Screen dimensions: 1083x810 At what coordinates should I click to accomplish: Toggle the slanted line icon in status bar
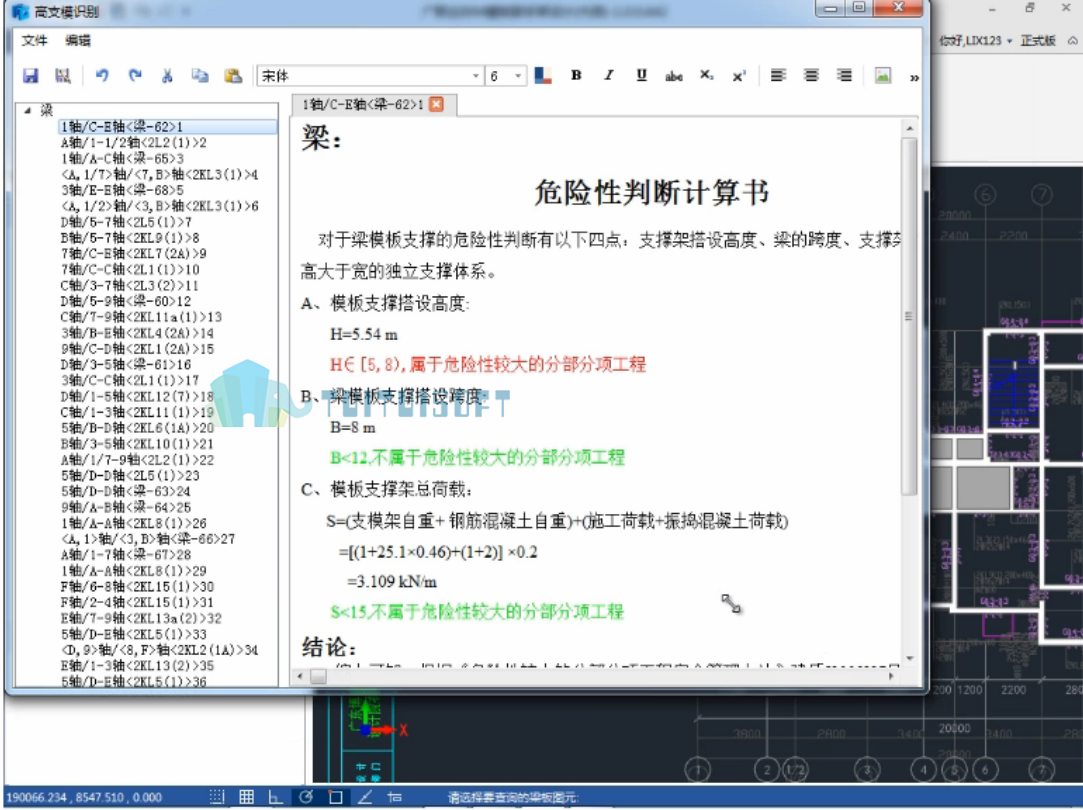coord(365,797)
